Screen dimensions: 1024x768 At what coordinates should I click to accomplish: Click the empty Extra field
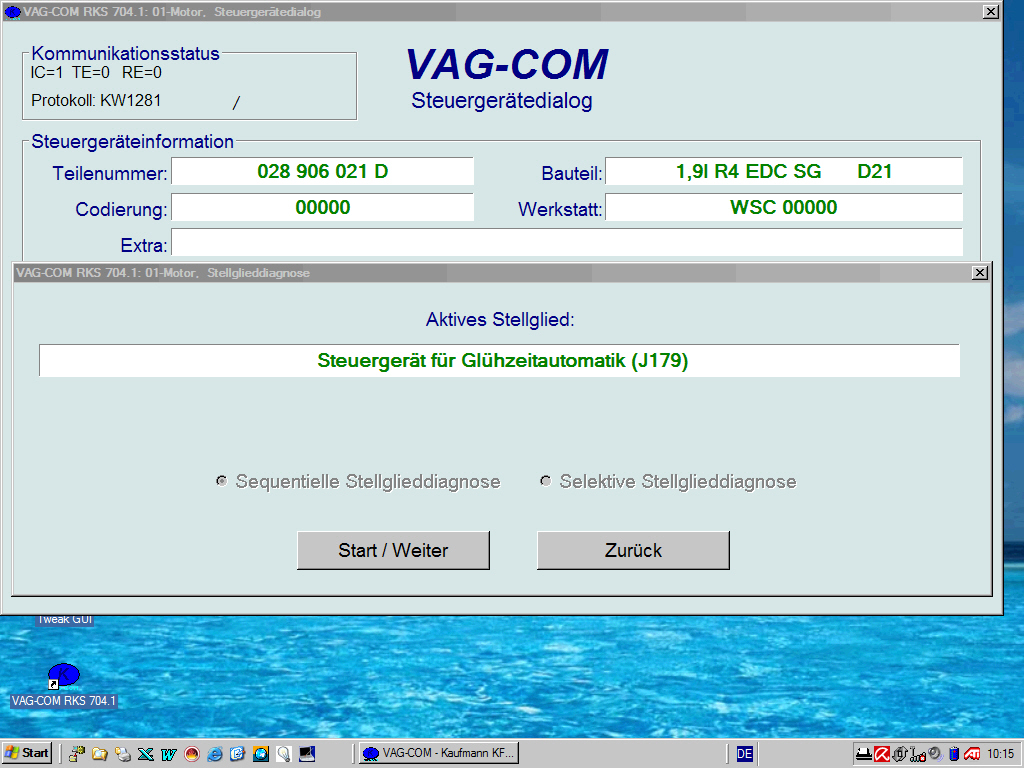tap(567, 242)
